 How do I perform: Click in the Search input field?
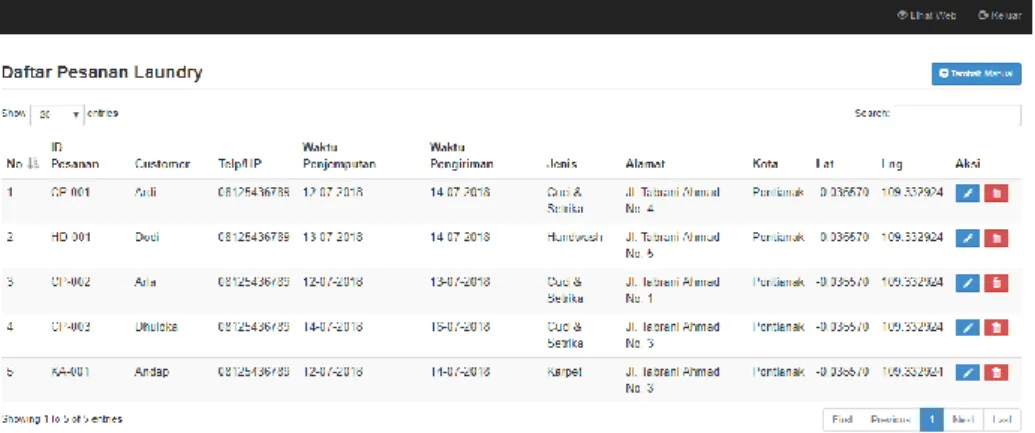point(957,114)
